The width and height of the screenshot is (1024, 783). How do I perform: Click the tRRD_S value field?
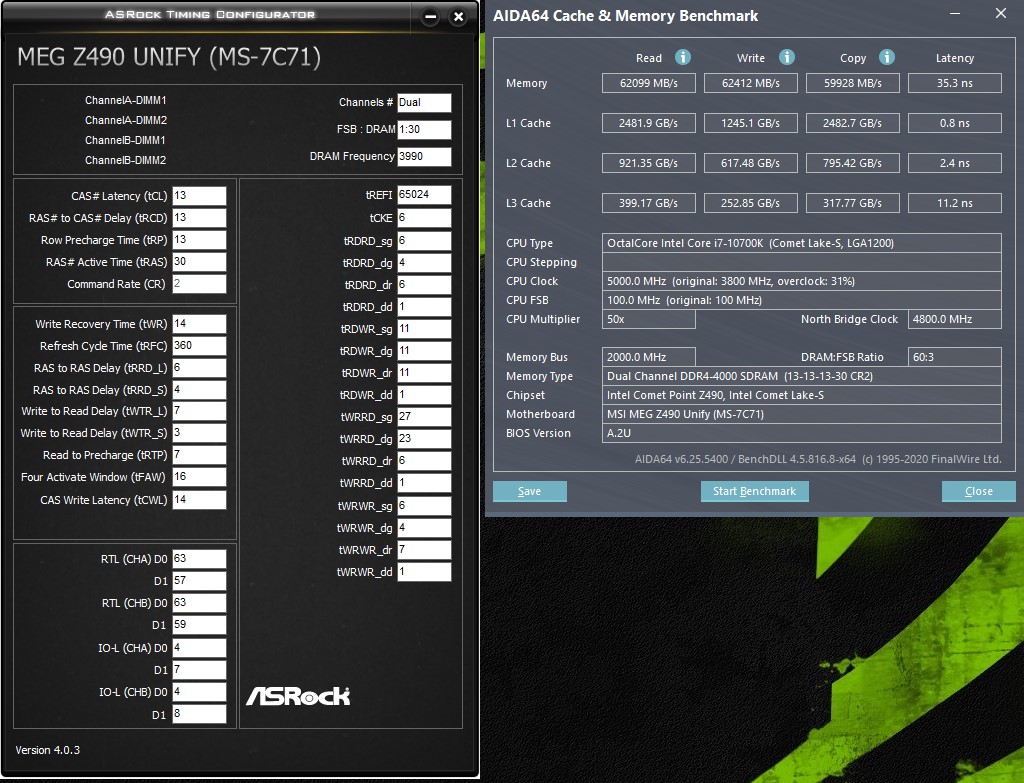(199, 390)
